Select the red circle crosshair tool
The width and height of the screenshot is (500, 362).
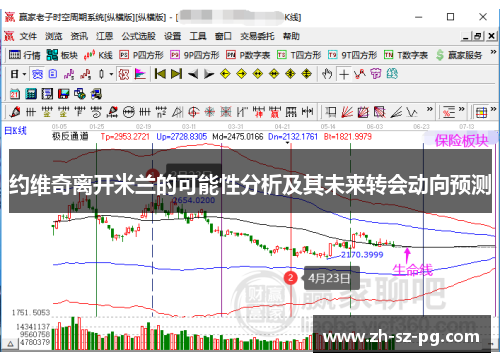[x=194, y=112]
